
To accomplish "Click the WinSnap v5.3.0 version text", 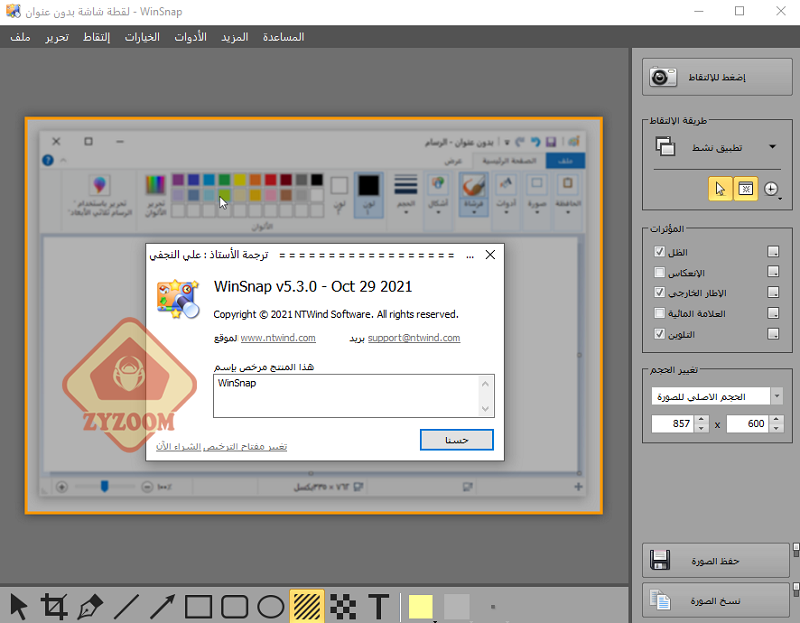I will [313, 287].
